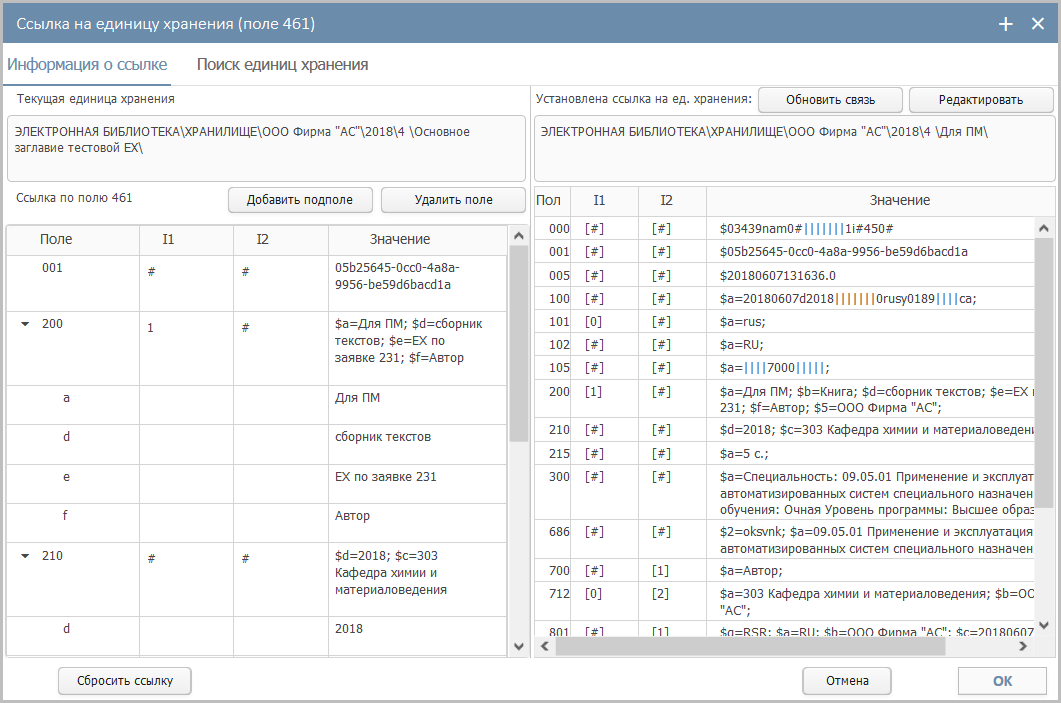This screenshot has height=703, width=1061.
Task: Collapse field 200 in the left tree
Action: point(25,324)
